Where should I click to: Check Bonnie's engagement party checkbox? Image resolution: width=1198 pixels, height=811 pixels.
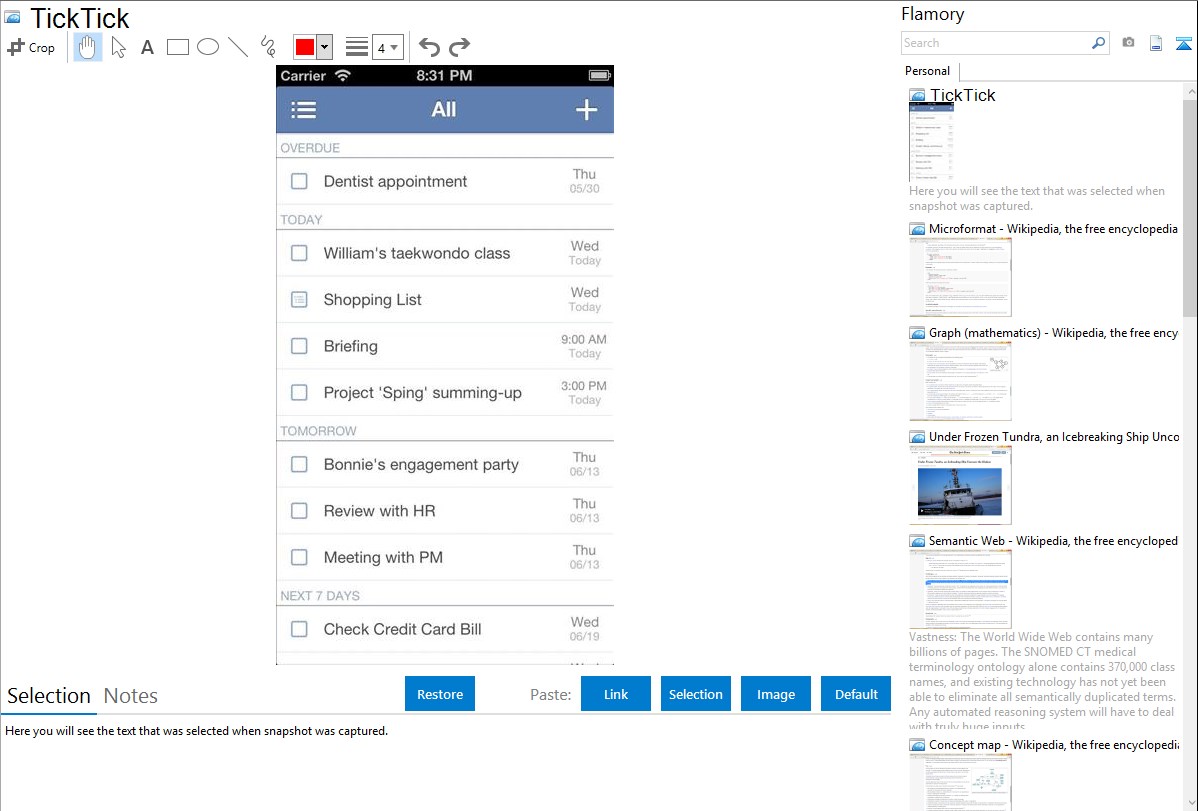pyautogui.click(x=300, y=465)
